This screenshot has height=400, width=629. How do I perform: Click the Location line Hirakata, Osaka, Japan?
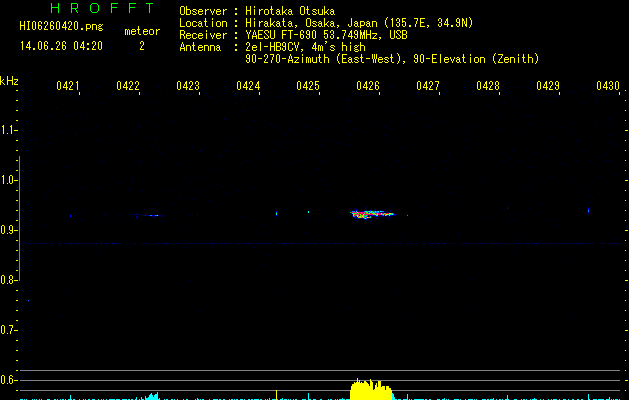tap(359, 23)
